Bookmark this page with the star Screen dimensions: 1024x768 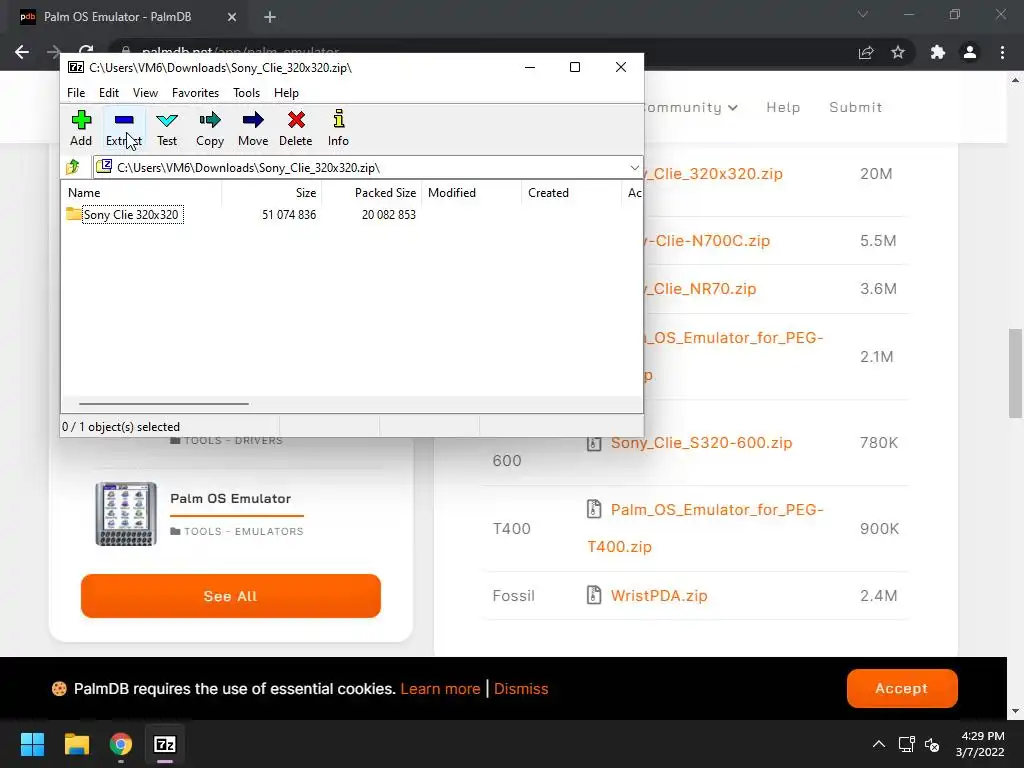(898, 52)
